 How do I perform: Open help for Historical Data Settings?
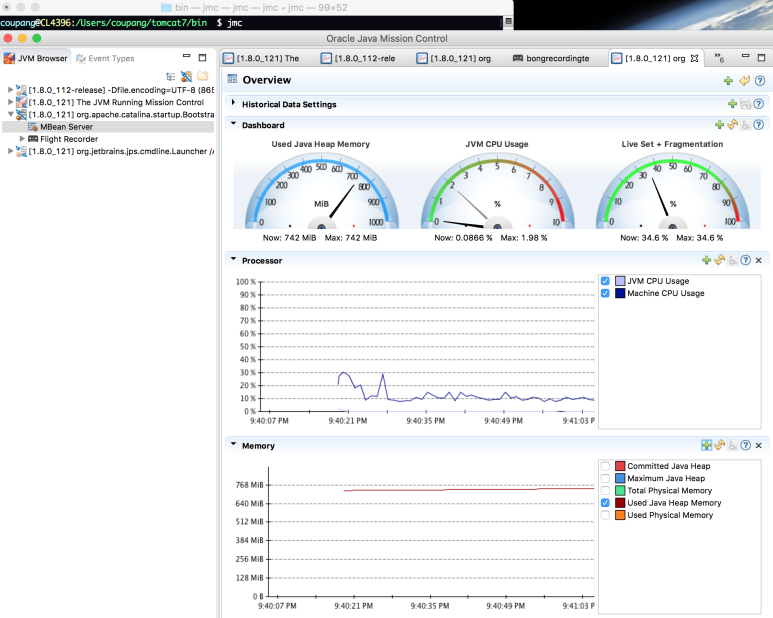point(759,104)
